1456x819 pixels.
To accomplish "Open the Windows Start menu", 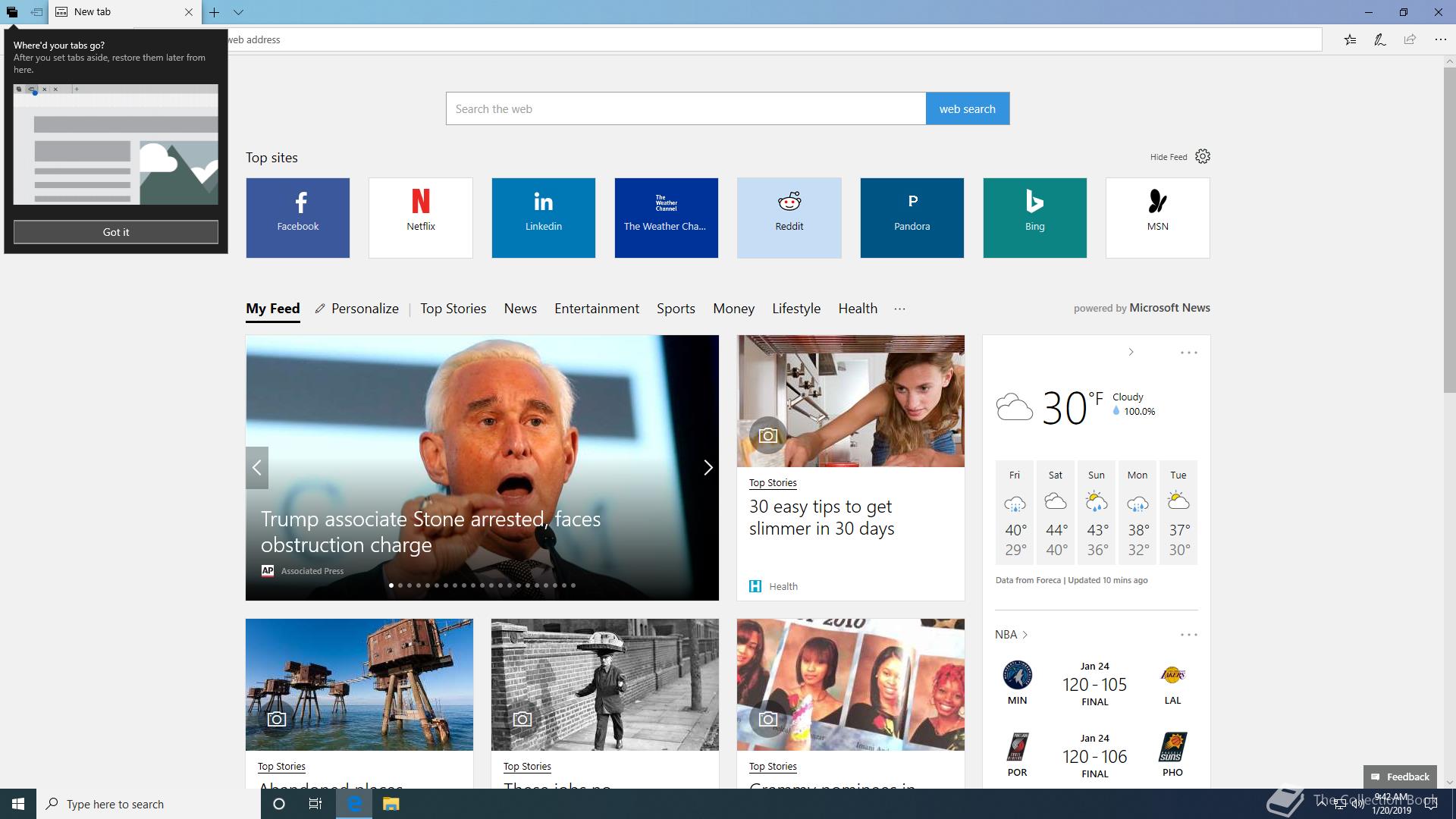I will [18, 804].
